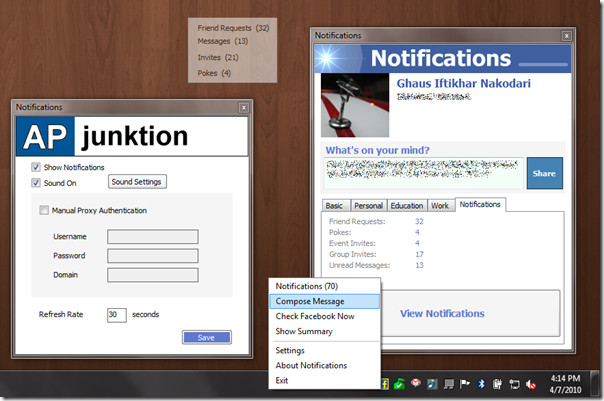Image resolution: width=604 pixels, height=401 pixels.
Task: Click the Pokes count 4
Action: 417,232
